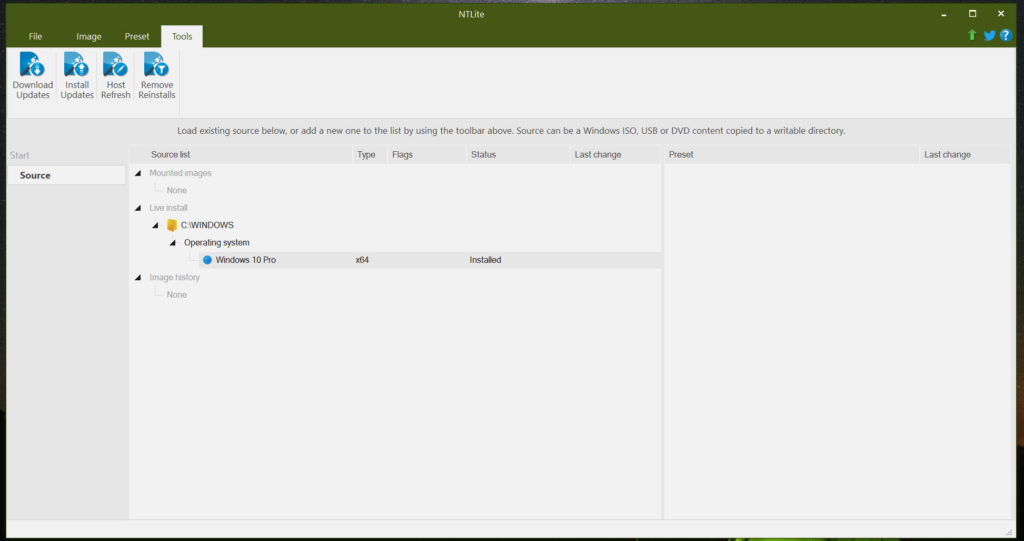Click the Windows 10 Pro blue circle icon

[207, 260]
